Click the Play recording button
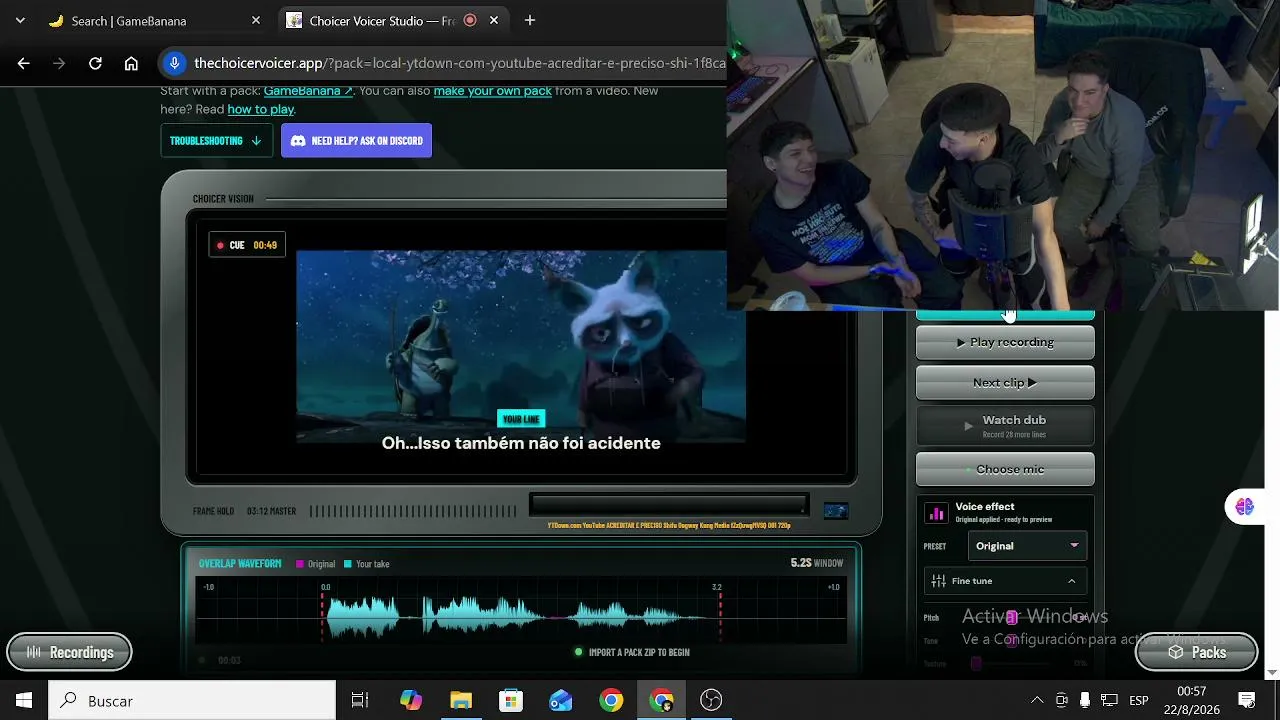1280x720 pixels. pos(1005,342)
